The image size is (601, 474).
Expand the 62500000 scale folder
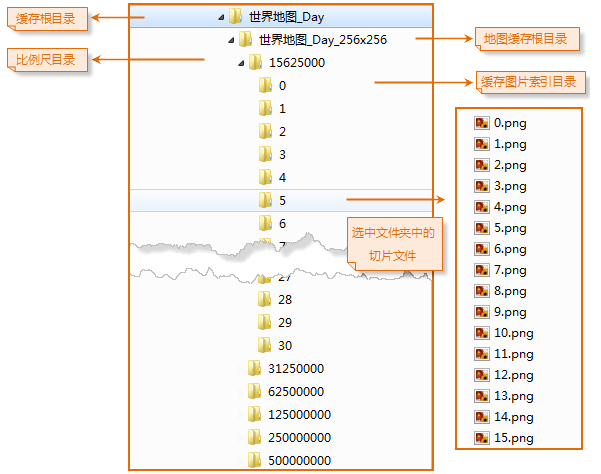[x=240, y=392]
